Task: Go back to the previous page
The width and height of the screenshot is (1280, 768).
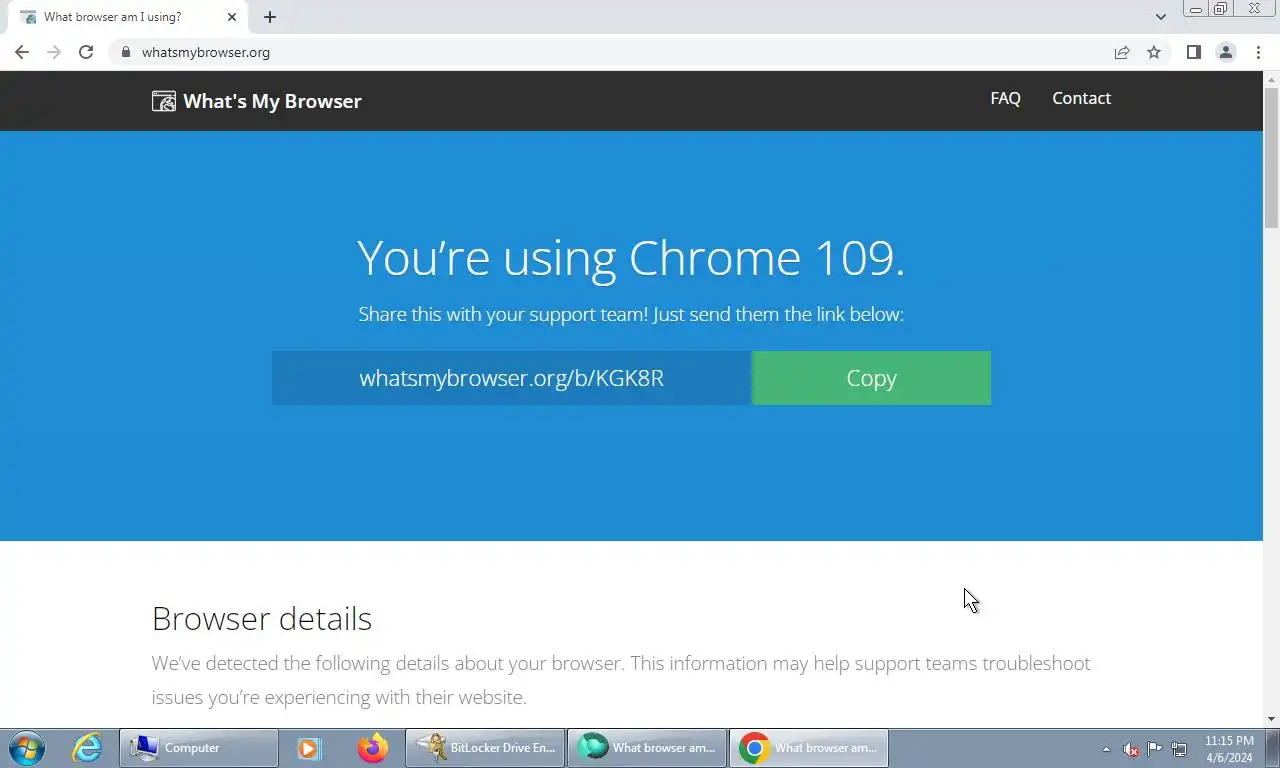Action: tap(22, 52)
